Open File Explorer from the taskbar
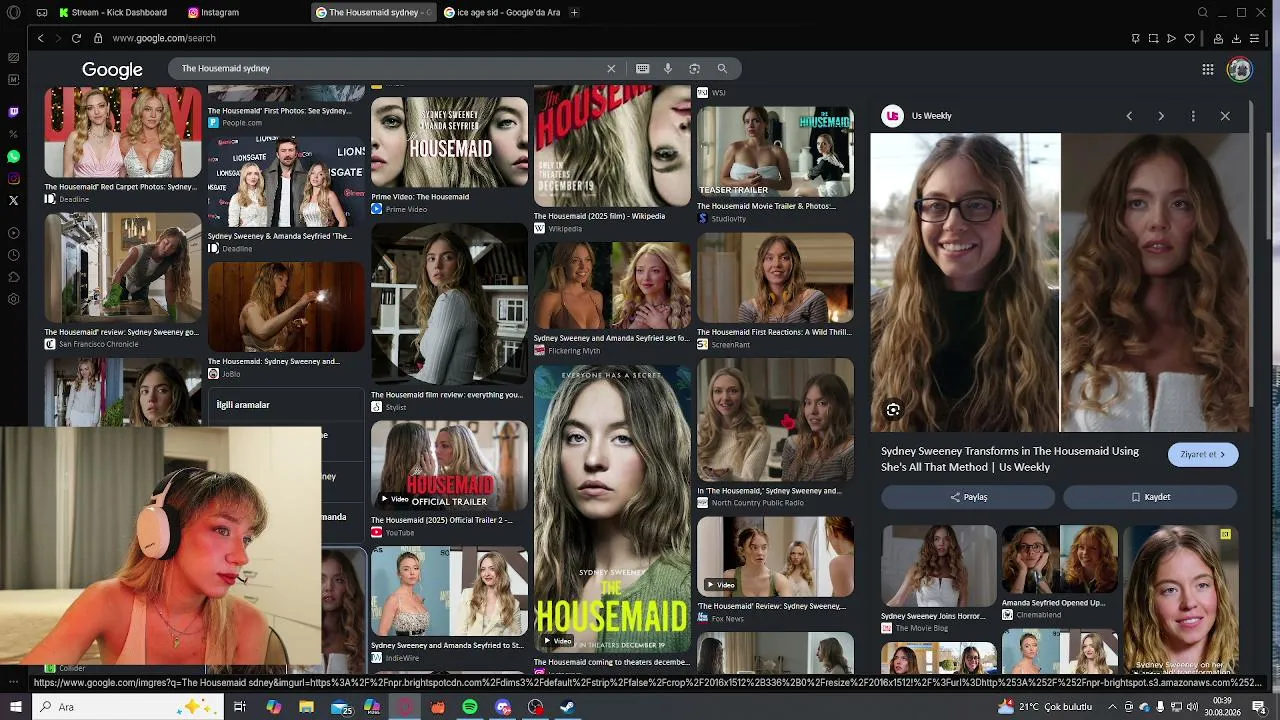Viewport: 1280px width, 720px height. pyautogui.click(x=306, y=707)
